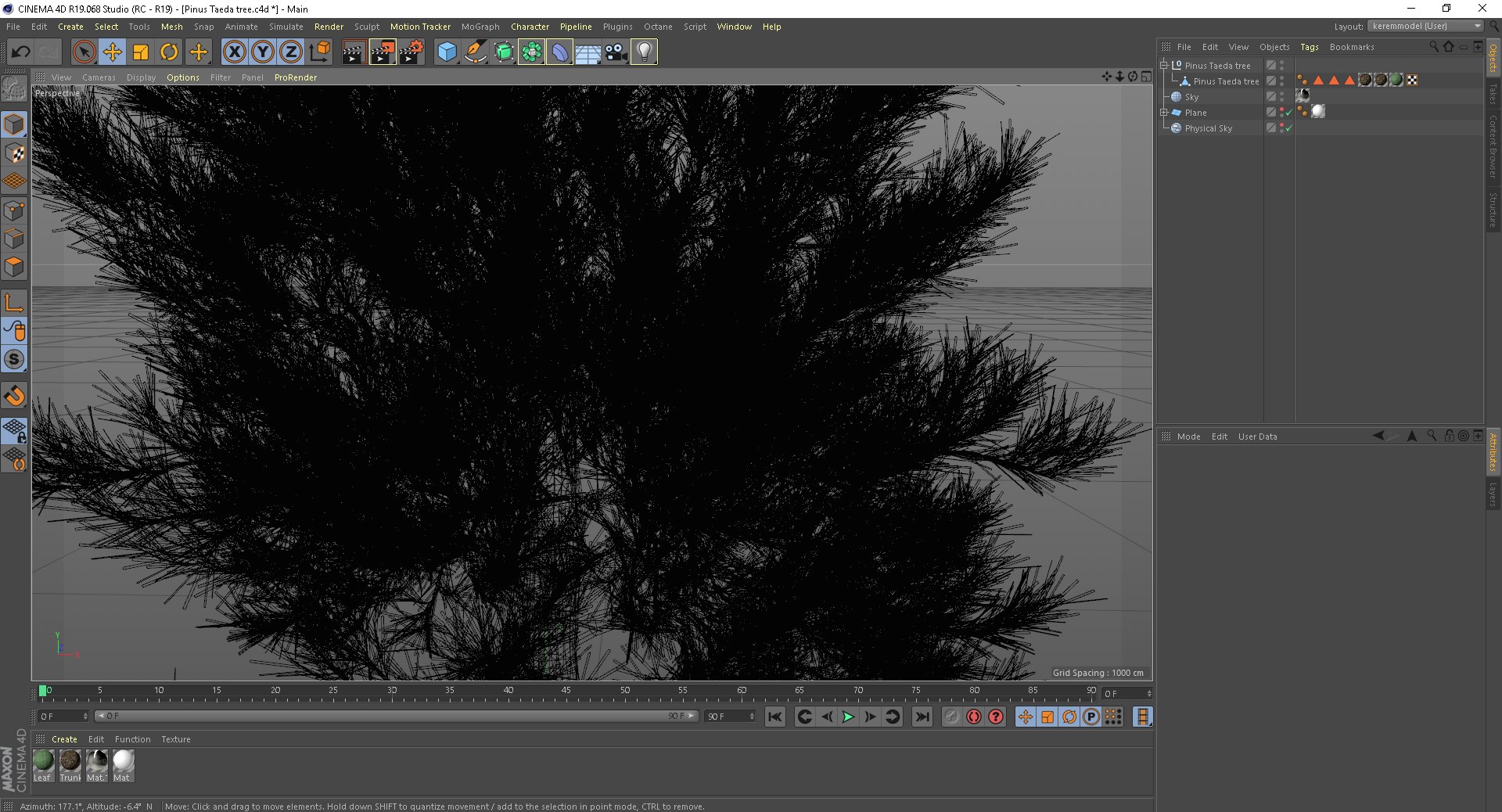Open viewport Cameras menu
The width and height of the screenshot is (1502, 812).
click(99, 77)
